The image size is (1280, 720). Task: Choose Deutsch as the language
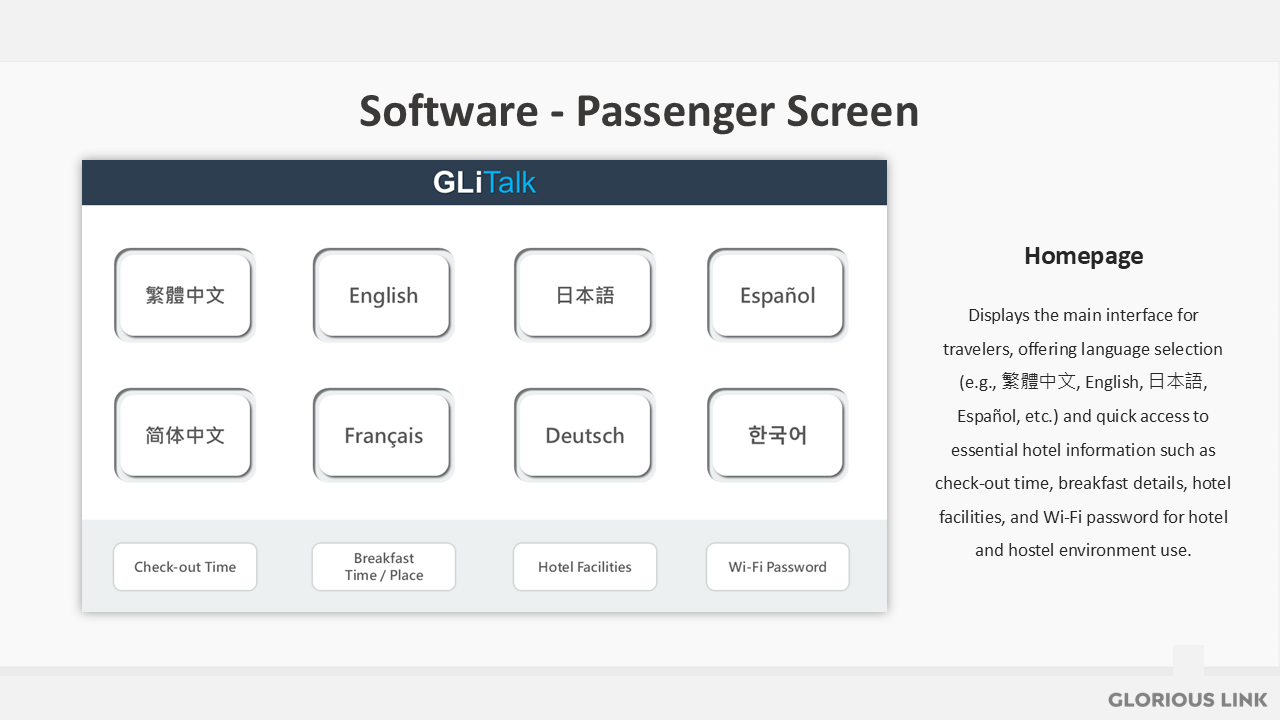[584, 435]
